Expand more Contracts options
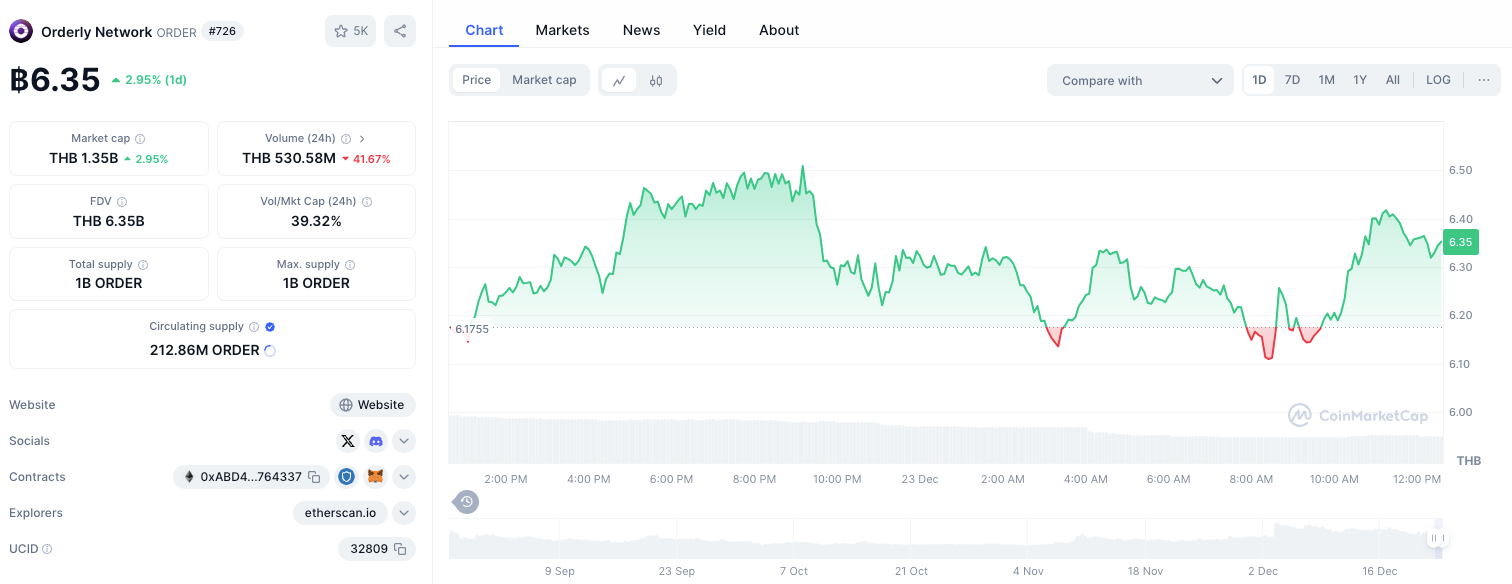 [404, 477]
